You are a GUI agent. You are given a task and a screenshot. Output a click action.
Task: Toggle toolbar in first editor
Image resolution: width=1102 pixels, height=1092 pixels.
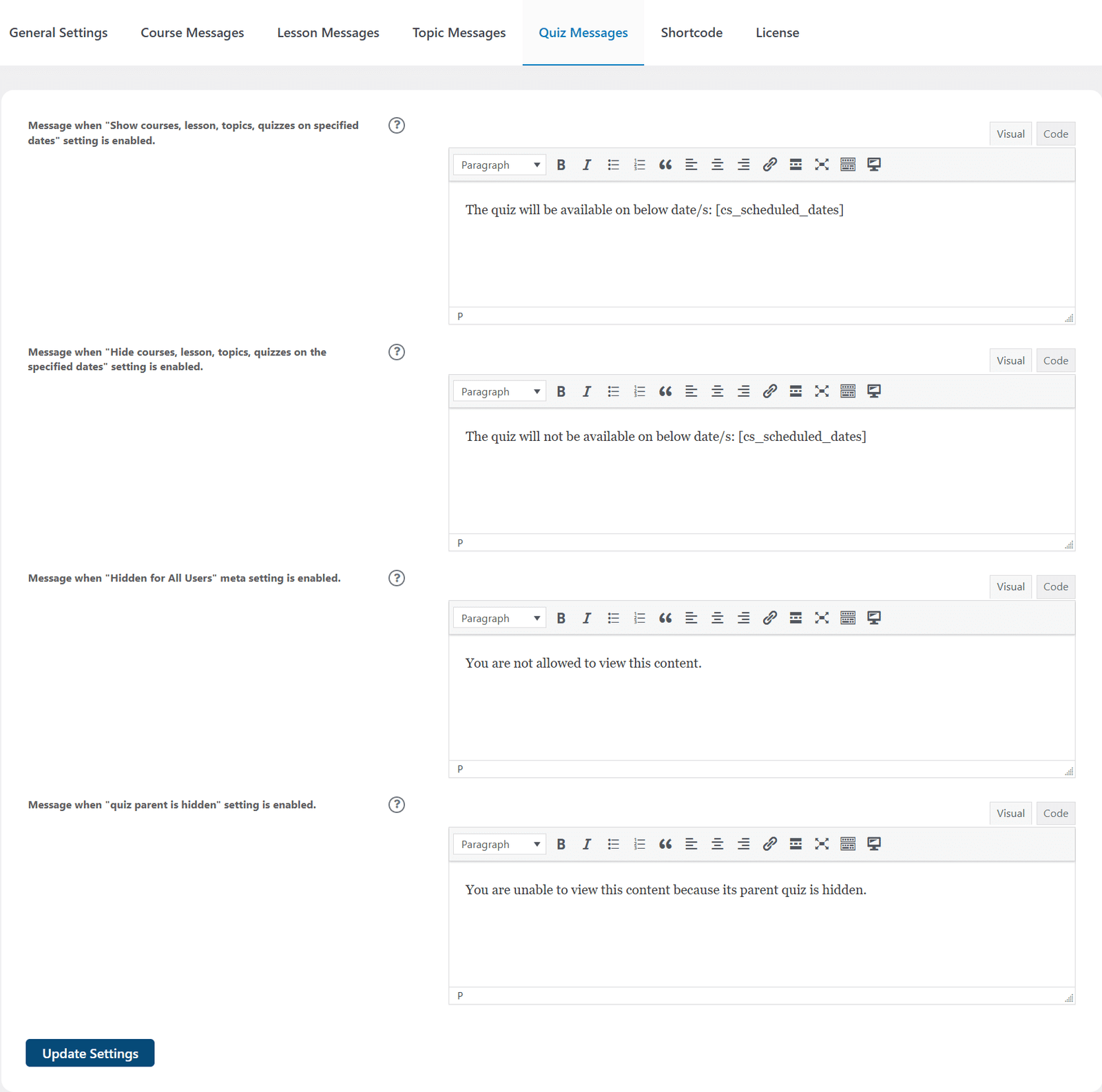tap(848, 165)
